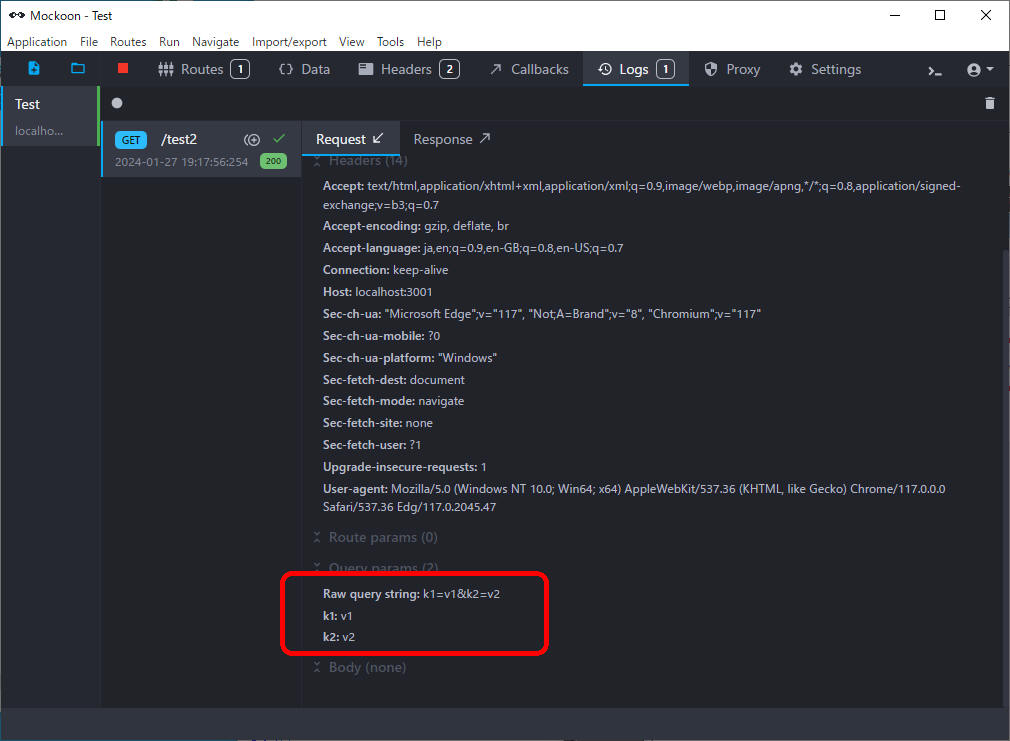The height and width of the screenshot is (741, 1010).
Task: Expand the Body (none) section
Action: coord(359,667)
